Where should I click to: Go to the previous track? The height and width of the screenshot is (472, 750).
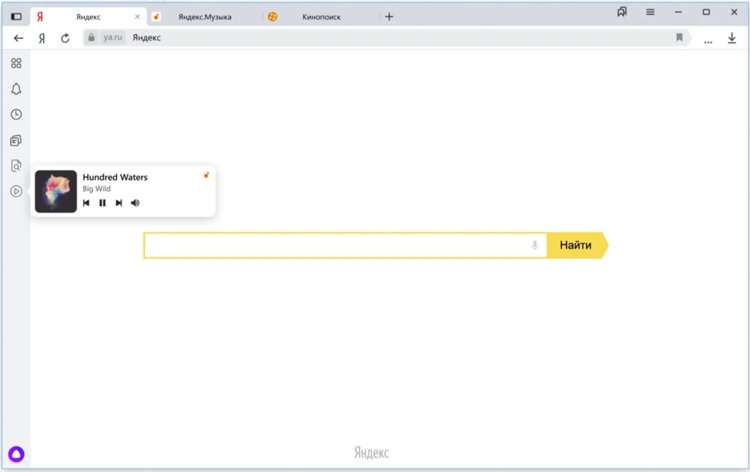(86, 203)
